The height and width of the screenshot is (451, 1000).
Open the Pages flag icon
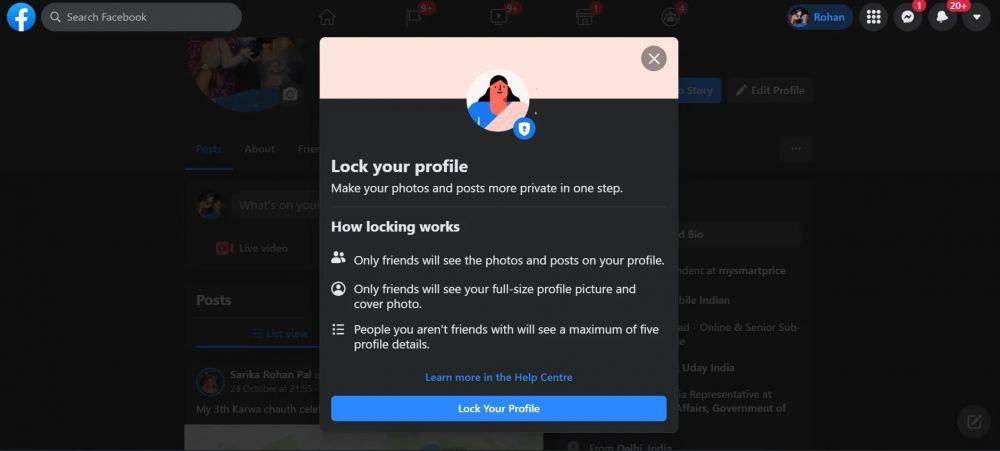coord(413,17)
